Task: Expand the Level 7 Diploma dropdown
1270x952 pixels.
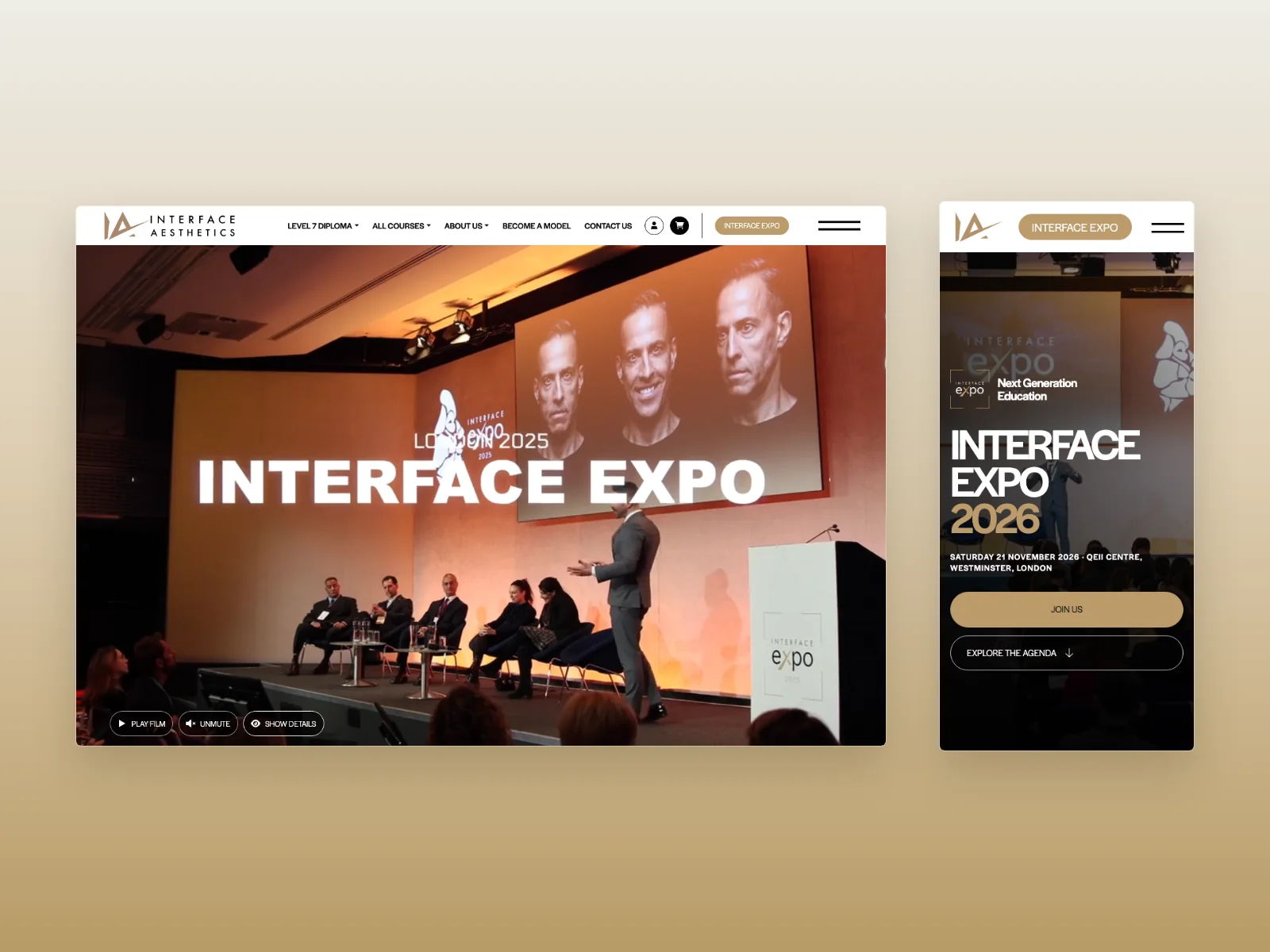Action: 323,226
